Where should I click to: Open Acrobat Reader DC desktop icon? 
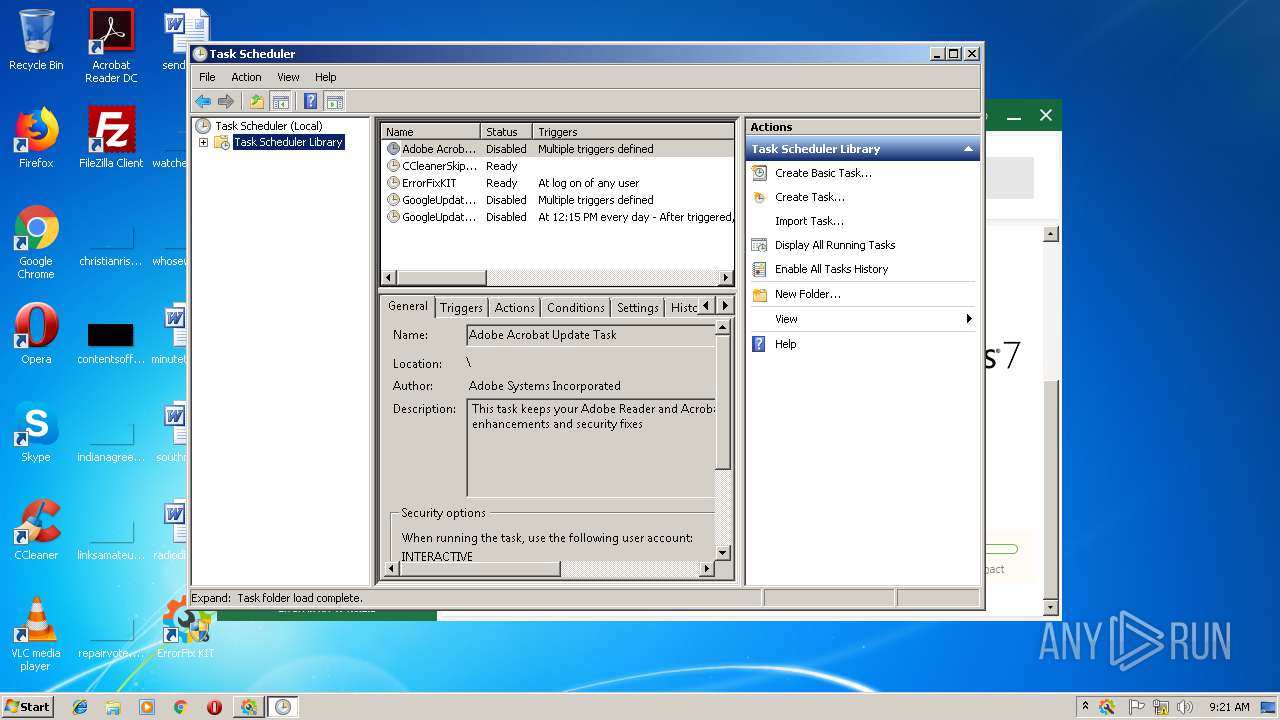pyautogui.click(x=111, y=46)
